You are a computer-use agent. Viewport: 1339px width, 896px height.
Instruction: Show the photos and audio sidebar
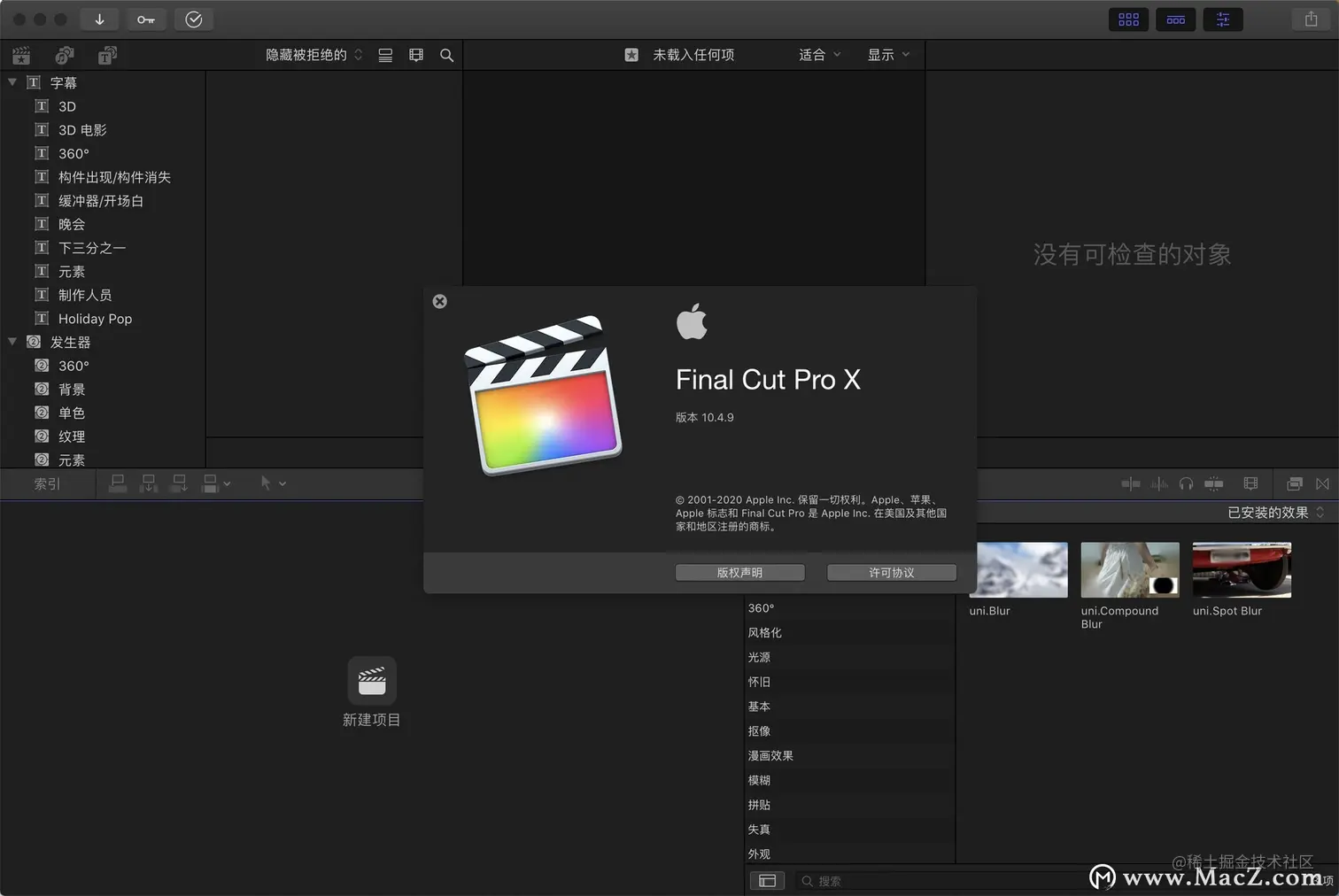coord(65,56)
